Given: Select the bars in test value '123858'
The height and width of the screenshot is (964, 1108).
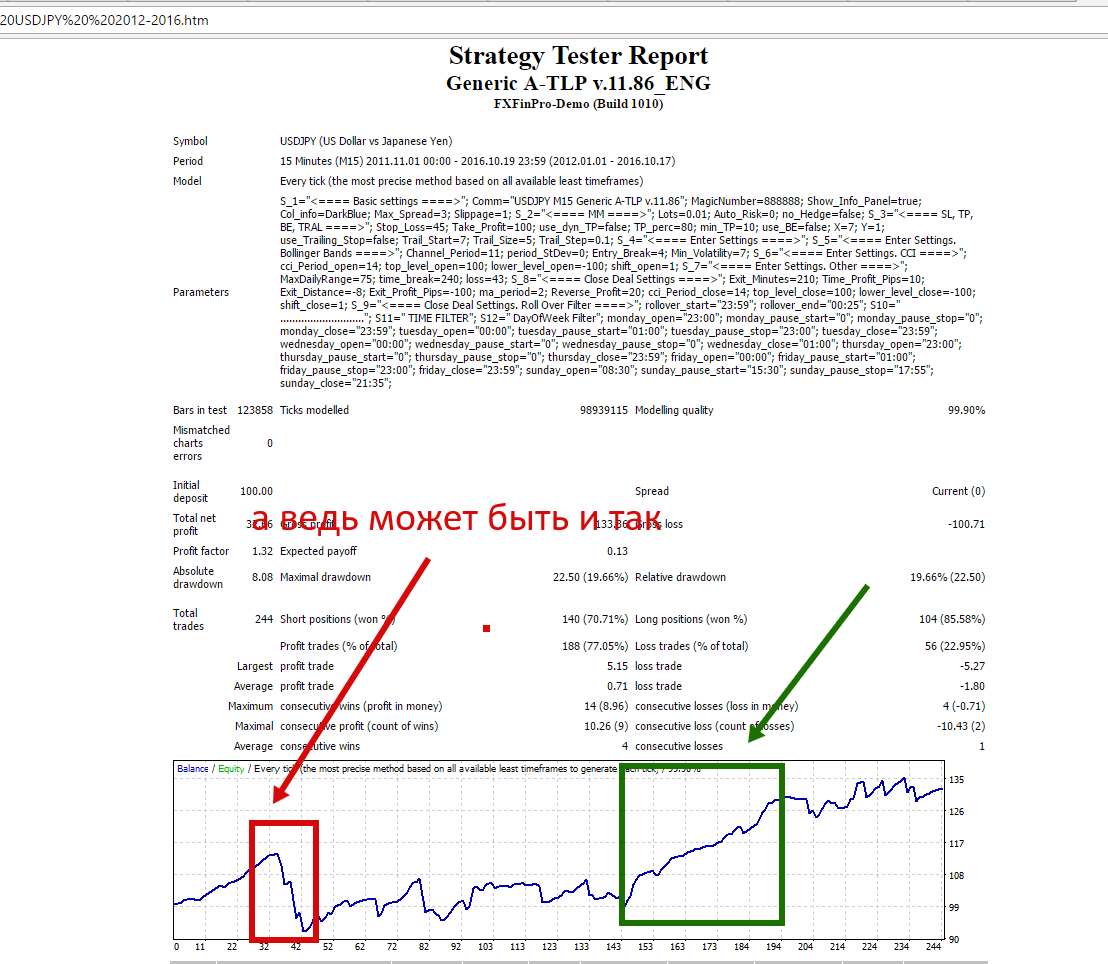Looking at the screenshot, I should tap(255, 410).
